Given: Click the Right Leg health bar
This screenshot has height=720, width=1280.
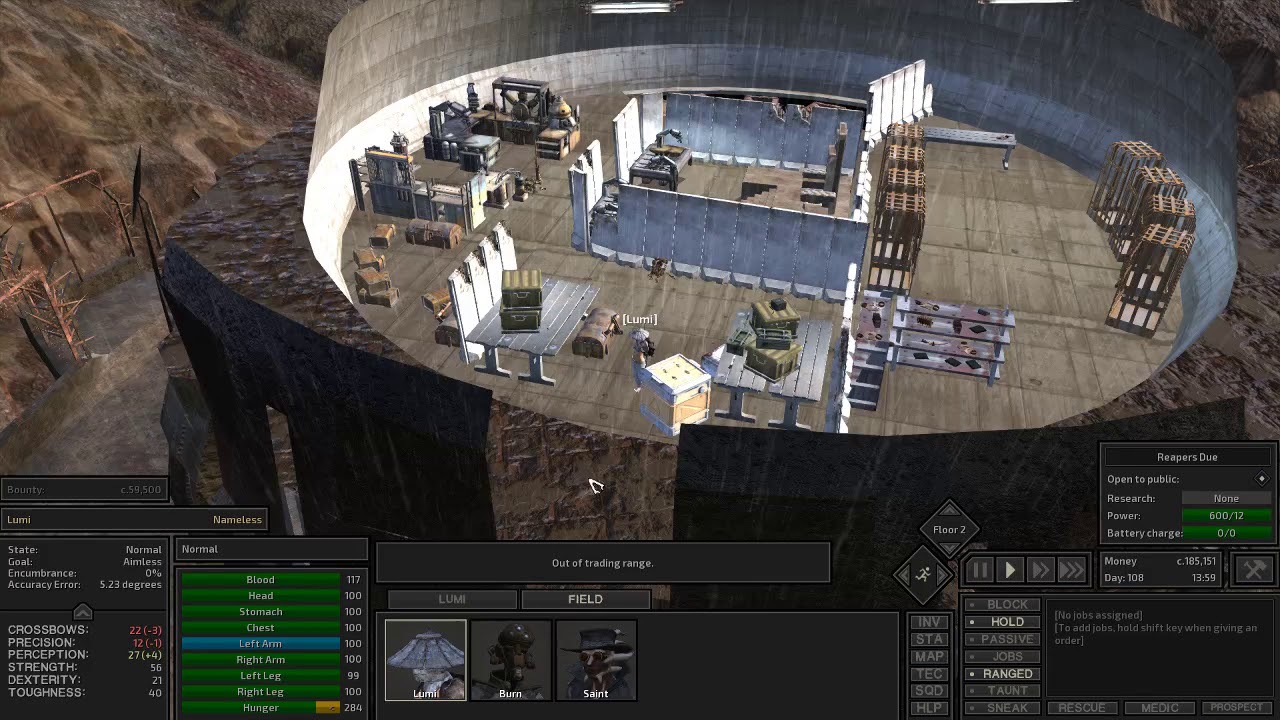Looking at the screenshot, I should [261, 692].
